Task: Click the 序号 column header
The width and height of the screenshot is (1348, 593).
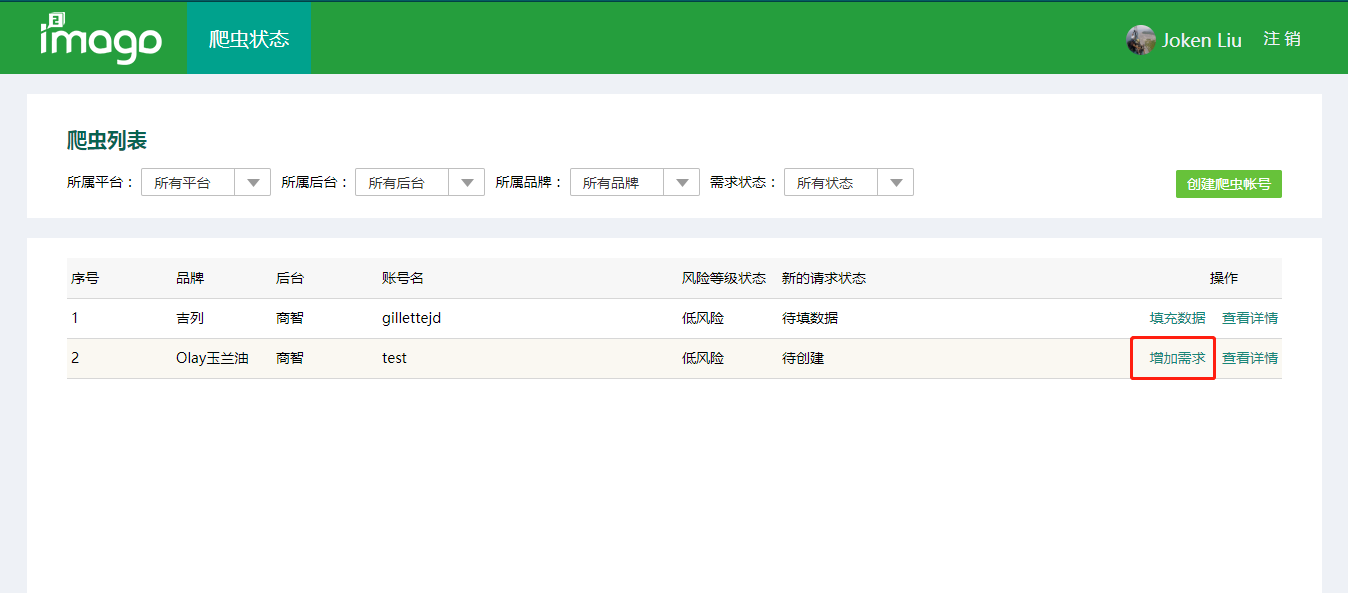Action: [x=85, y=278]
